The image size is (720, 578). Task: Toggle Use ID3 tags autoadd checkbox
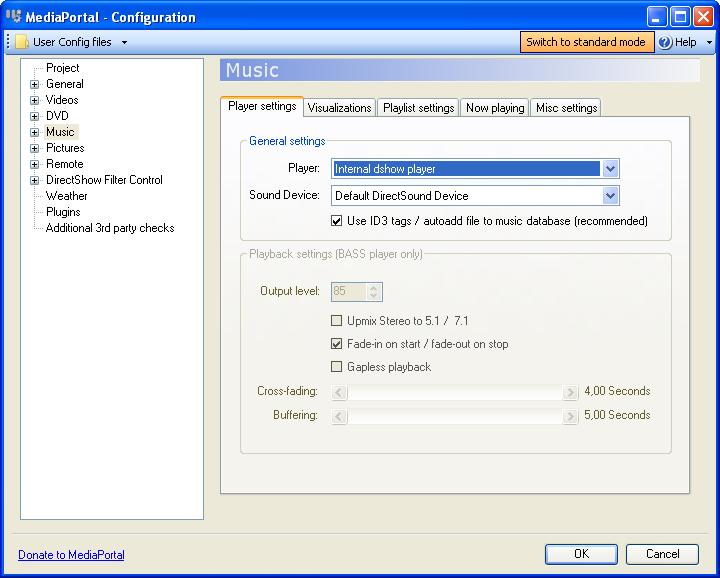[337, 221]
